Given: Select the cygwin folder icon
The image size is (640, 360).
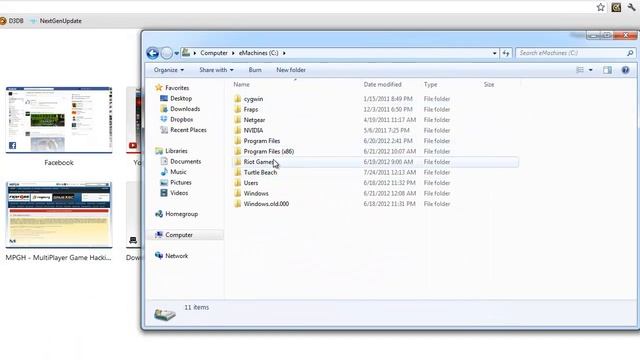Looking at the screenshot, I should pos(238,99).
